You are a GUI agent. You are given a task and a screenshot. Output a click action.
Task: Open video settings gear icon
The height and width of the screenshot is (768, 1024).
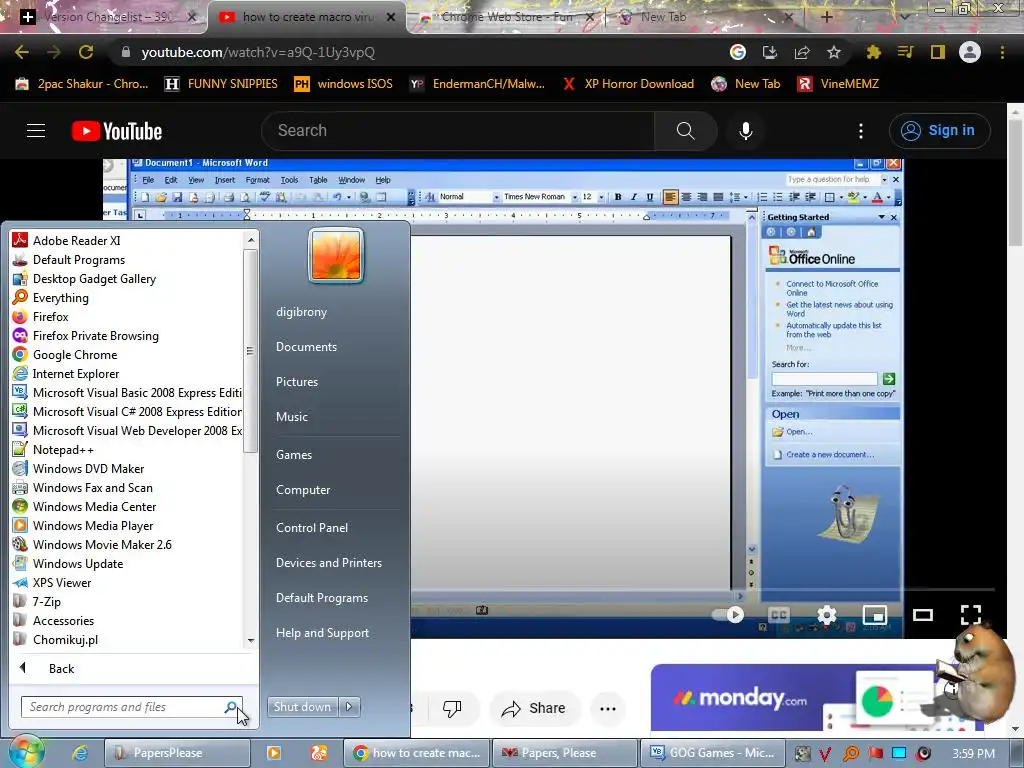(x=827, y=615)
